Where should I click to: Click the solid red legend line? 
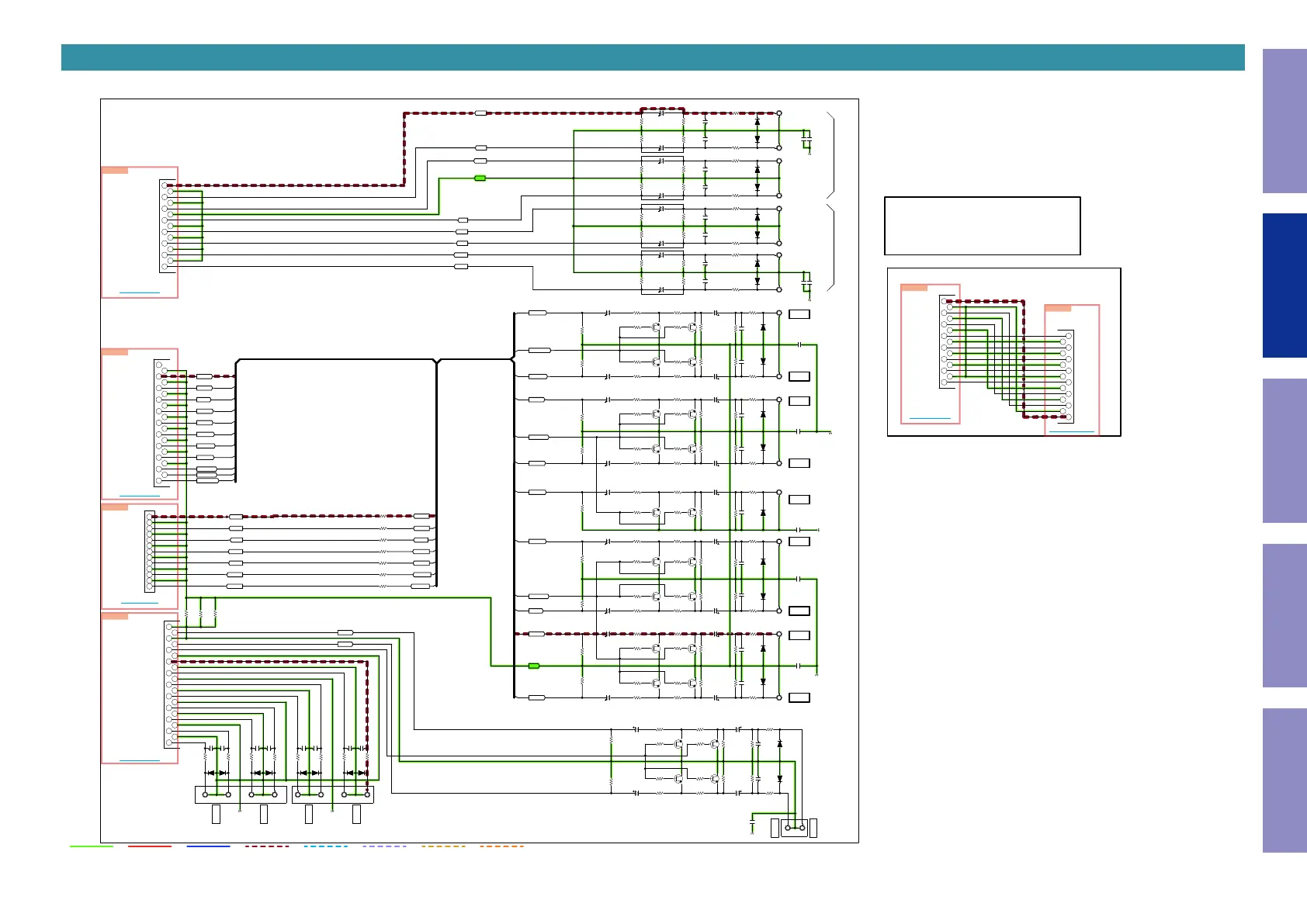point(150,846)
